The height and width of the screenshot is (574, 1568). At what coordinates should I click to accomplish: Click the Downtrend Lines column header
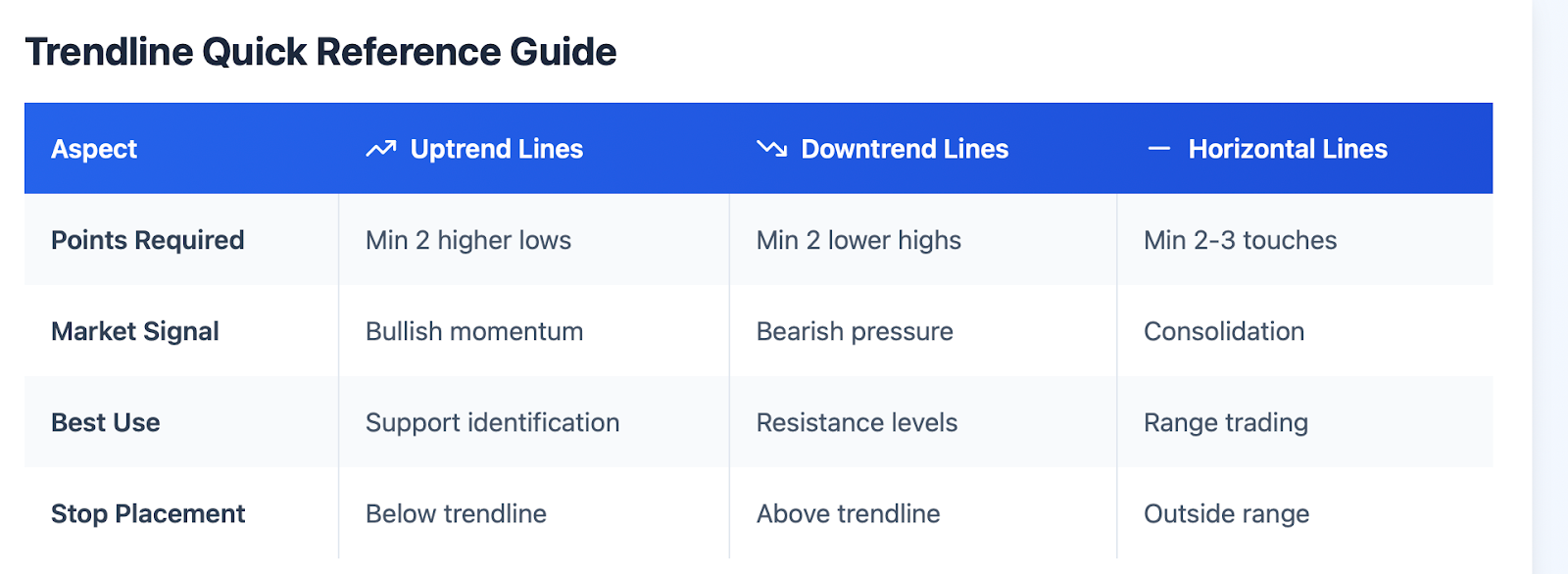coord(905,149)
